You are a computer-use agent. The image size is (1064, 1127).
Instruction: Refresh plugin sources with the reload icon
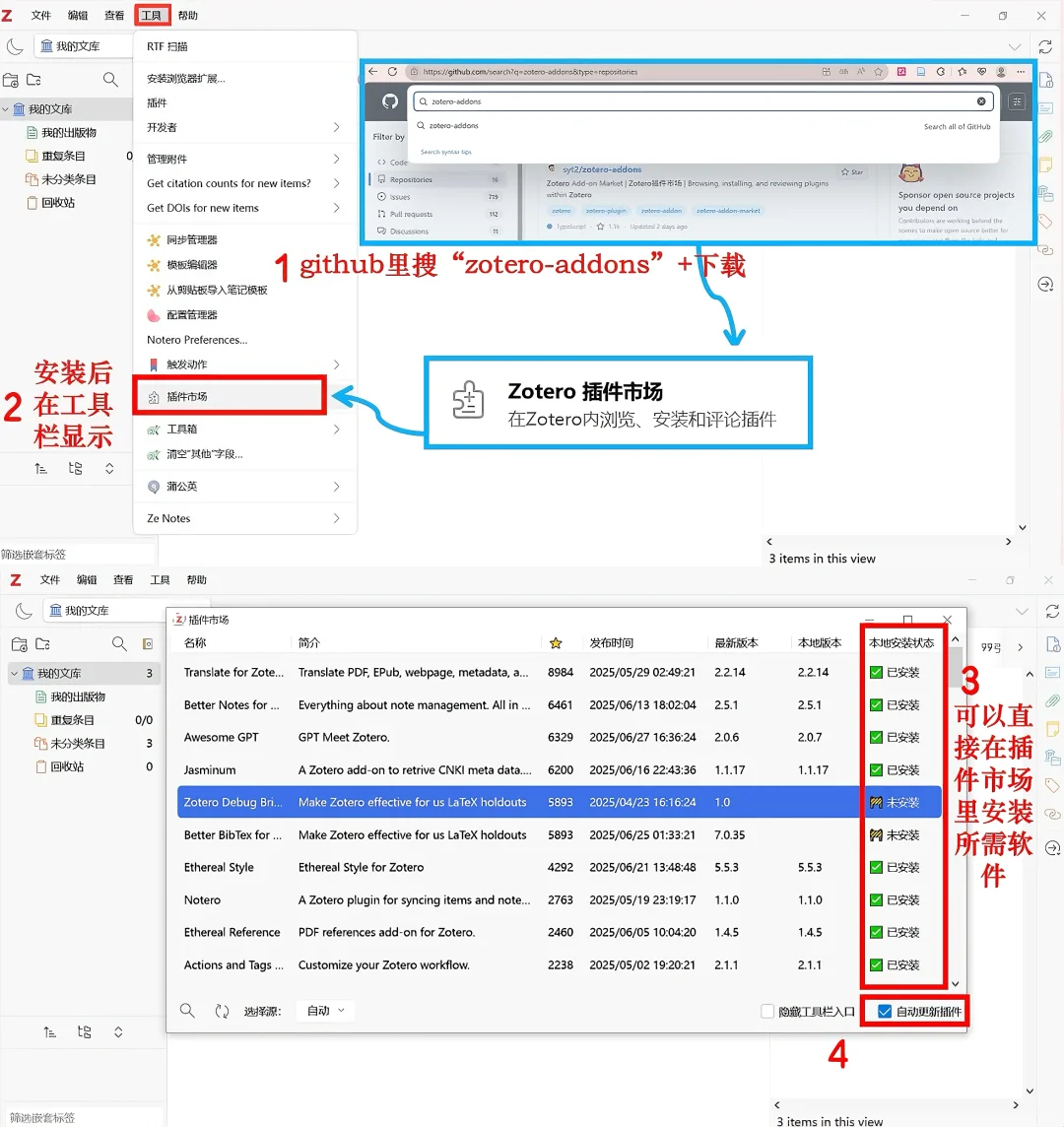[221, 1010]
